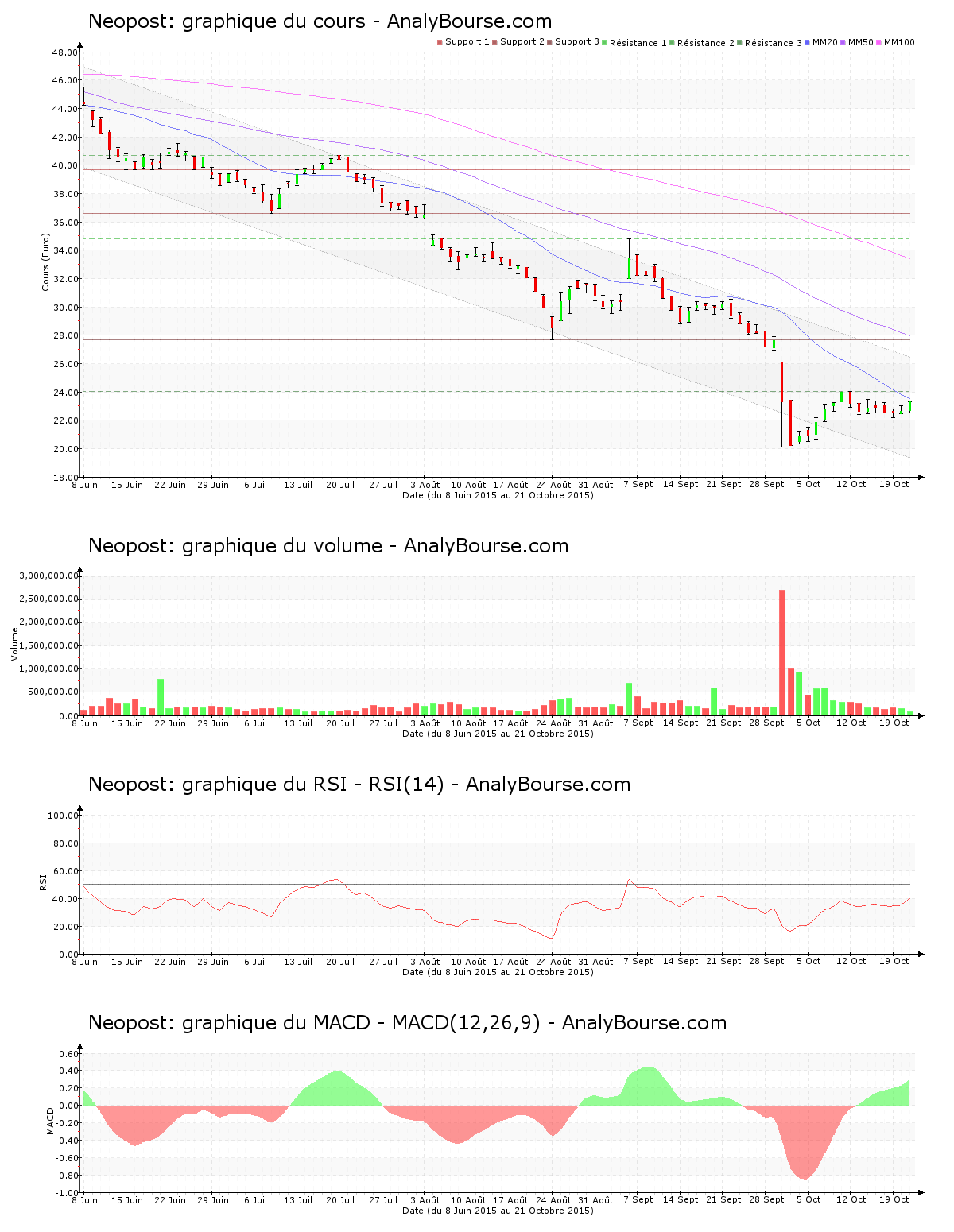Click the 0.60 value on the MACD axis
Screen dimensions: 954x1232
pyautogui.click(x=69, y=1055)
